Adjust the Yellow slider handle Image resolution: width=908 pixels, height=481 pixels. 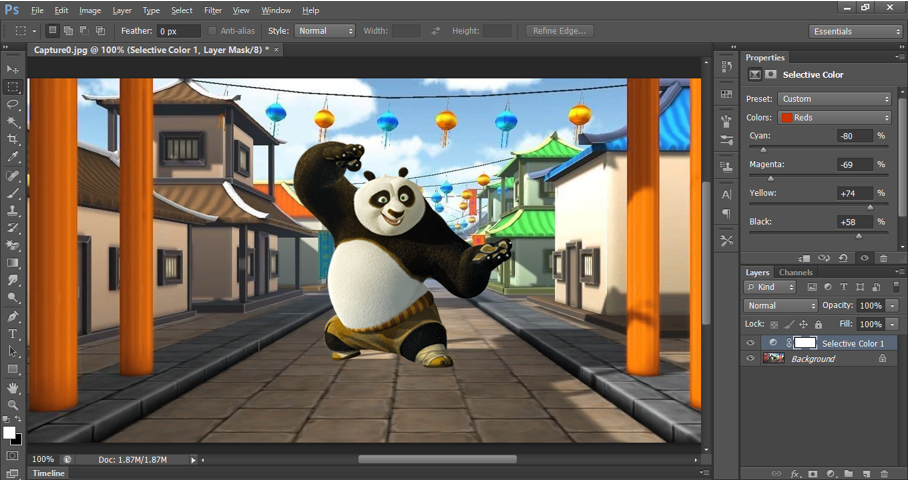[870, 207]
